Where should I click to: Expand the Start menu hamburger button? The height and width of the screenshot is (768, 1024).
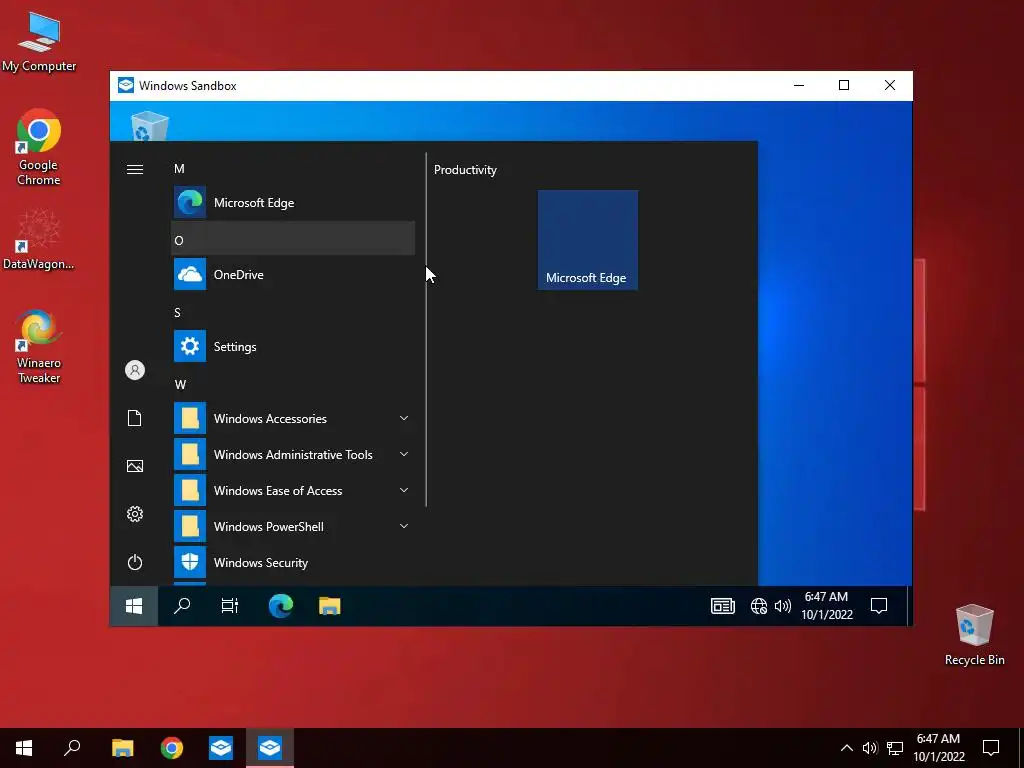pos(135,170)
